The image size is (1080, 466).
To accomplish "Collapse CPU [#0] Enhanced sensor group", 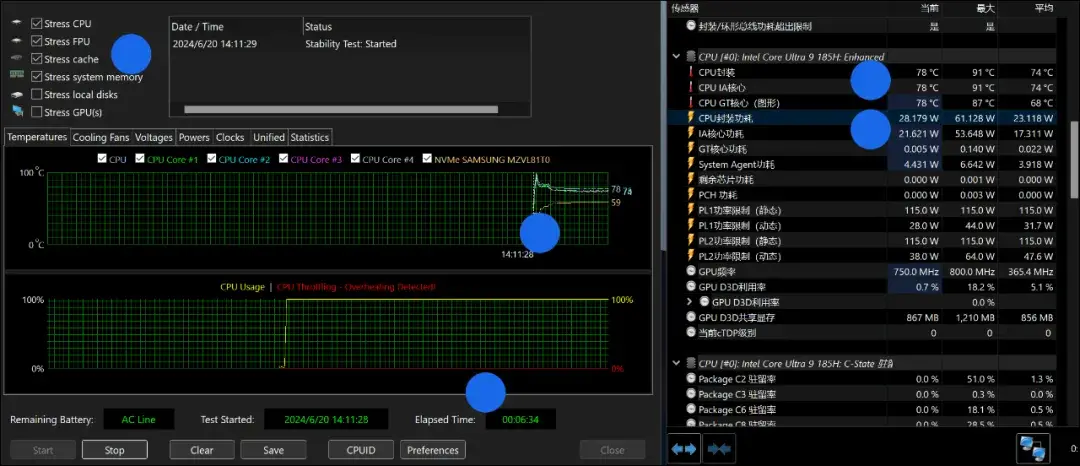I will pos(676,56).
